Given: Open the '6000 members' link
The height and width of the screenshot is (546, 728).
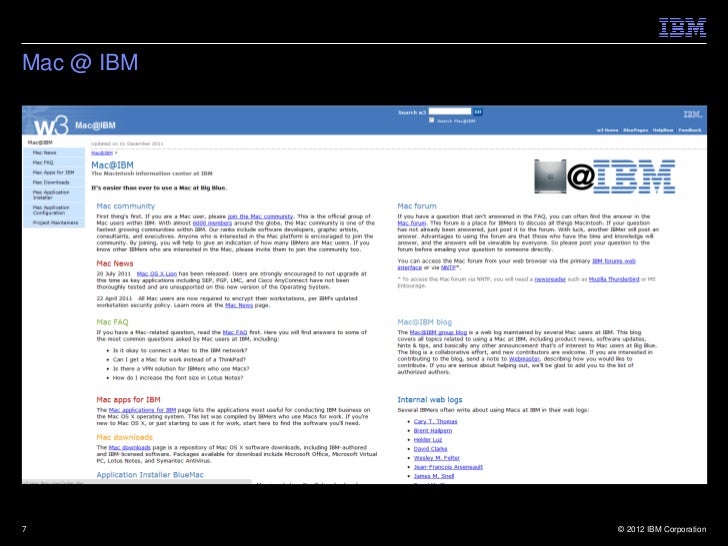Looking at the screenshot, I should [x=212, y=223].
